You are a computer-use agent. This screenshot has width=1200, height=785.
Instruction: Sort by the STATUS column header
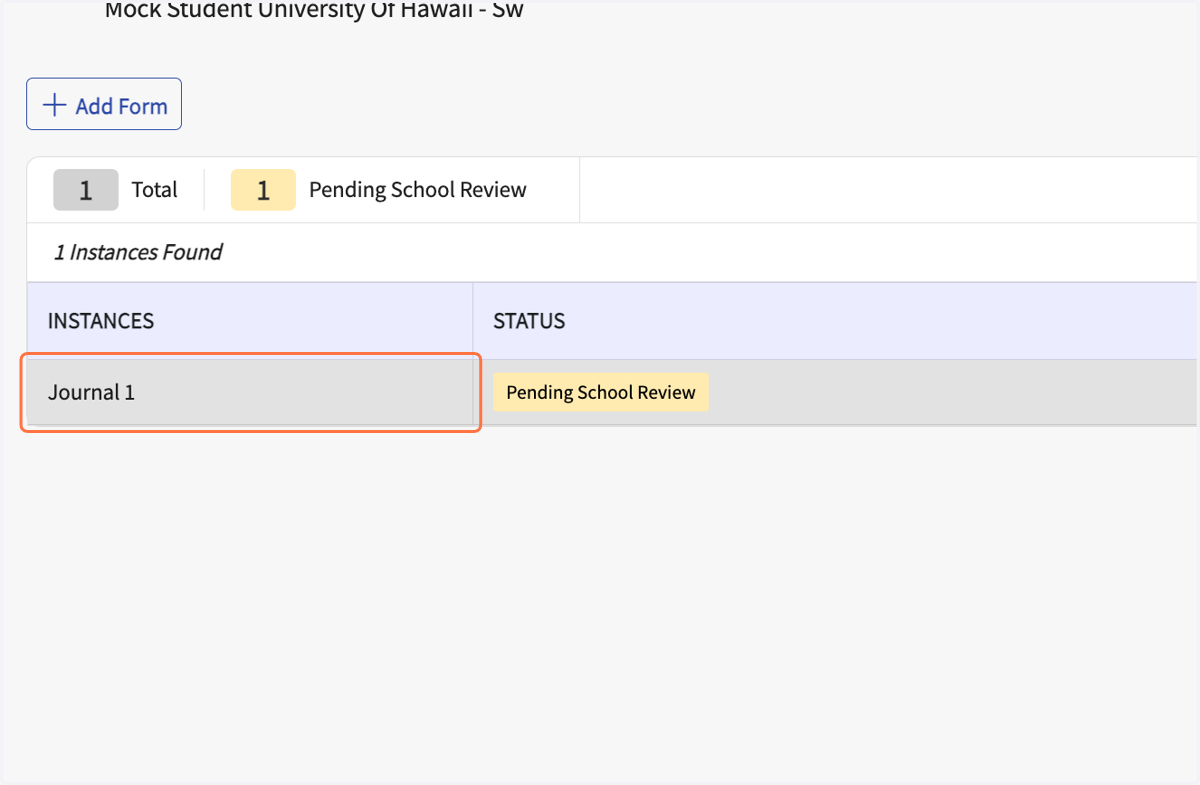[x=529, y=321]
